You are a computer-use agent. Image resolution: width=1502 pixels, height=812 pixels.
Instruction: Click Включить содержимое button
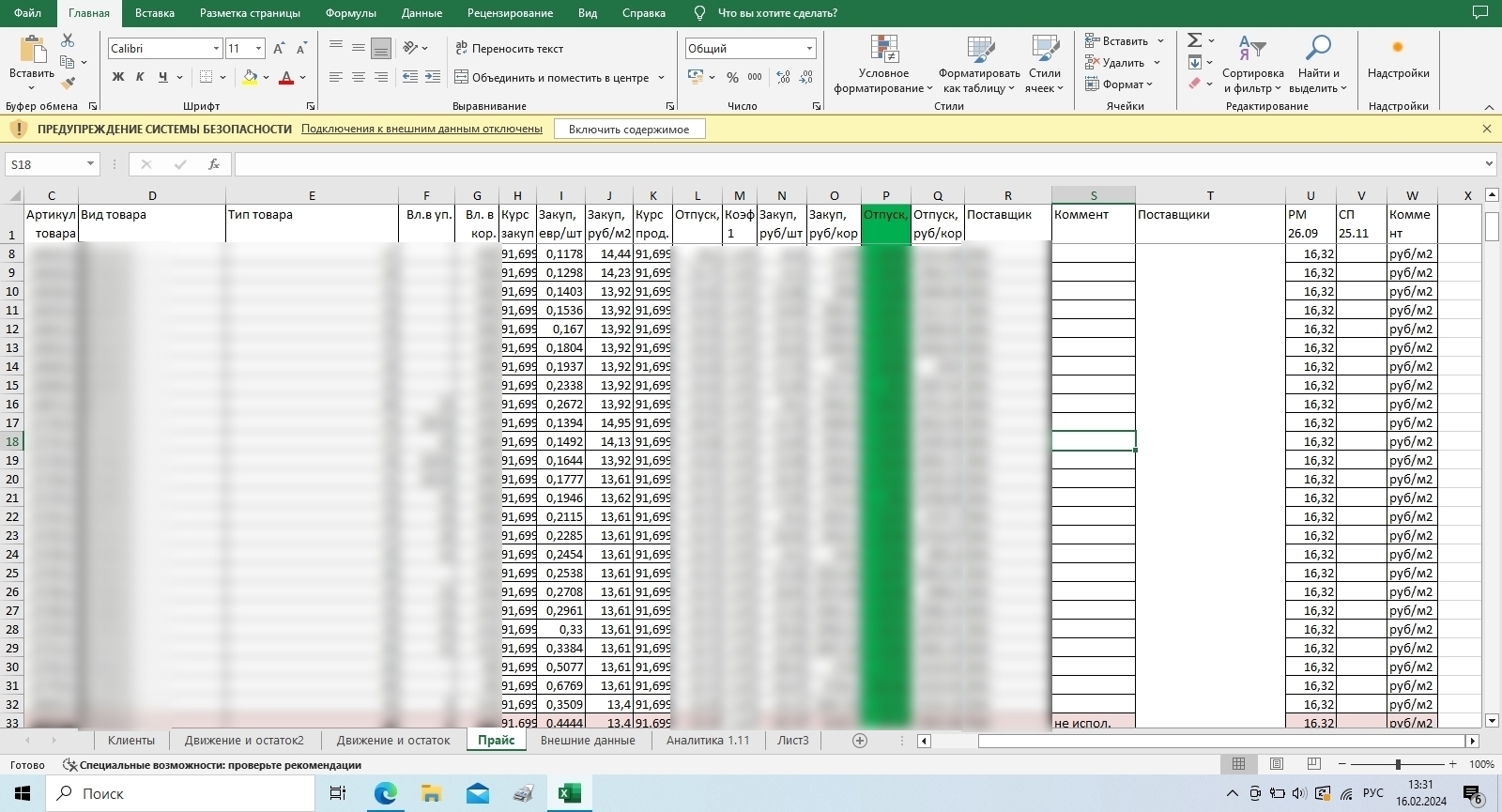[629, 130]
